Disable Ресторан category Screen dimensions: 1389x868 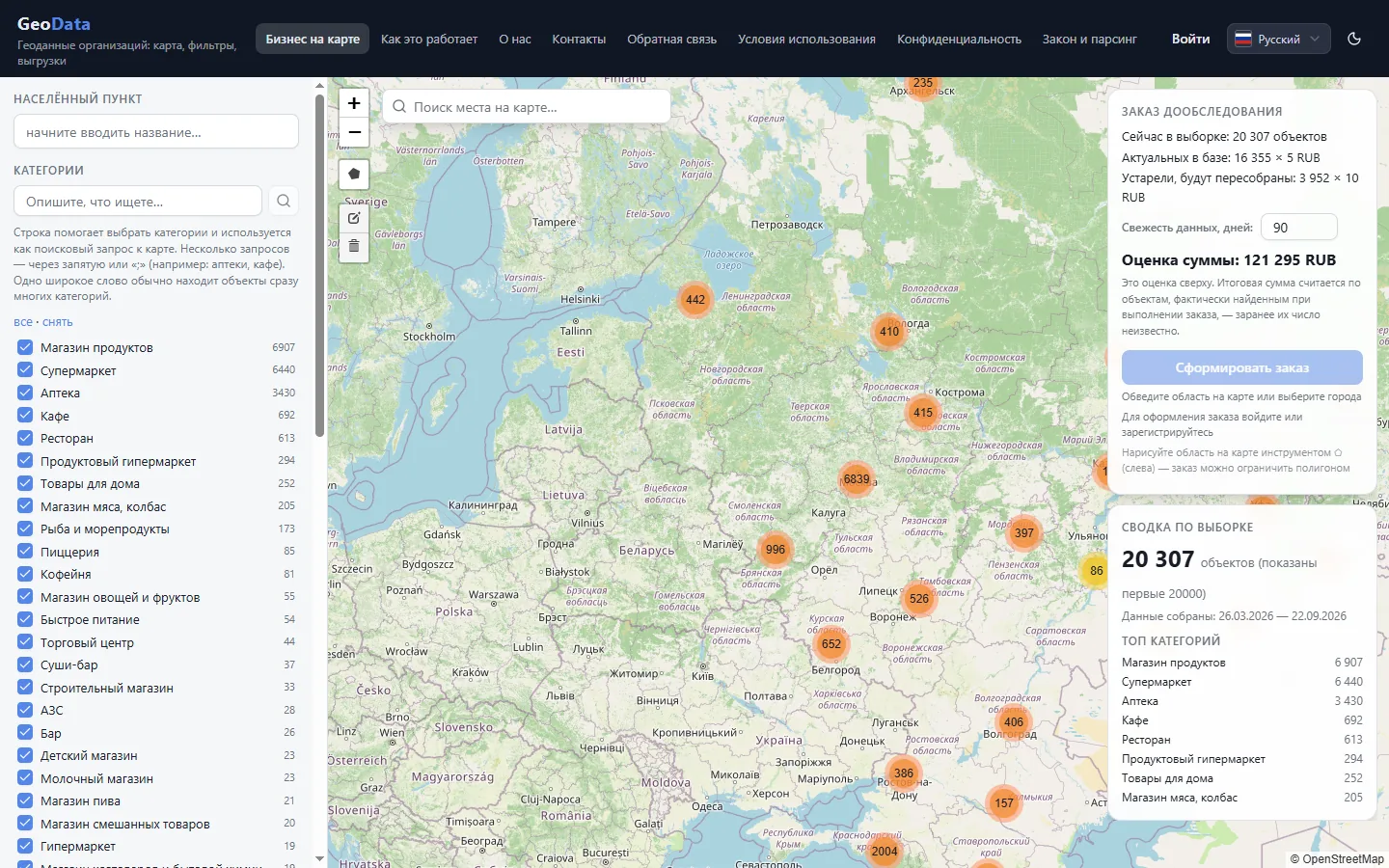point(25,438)
